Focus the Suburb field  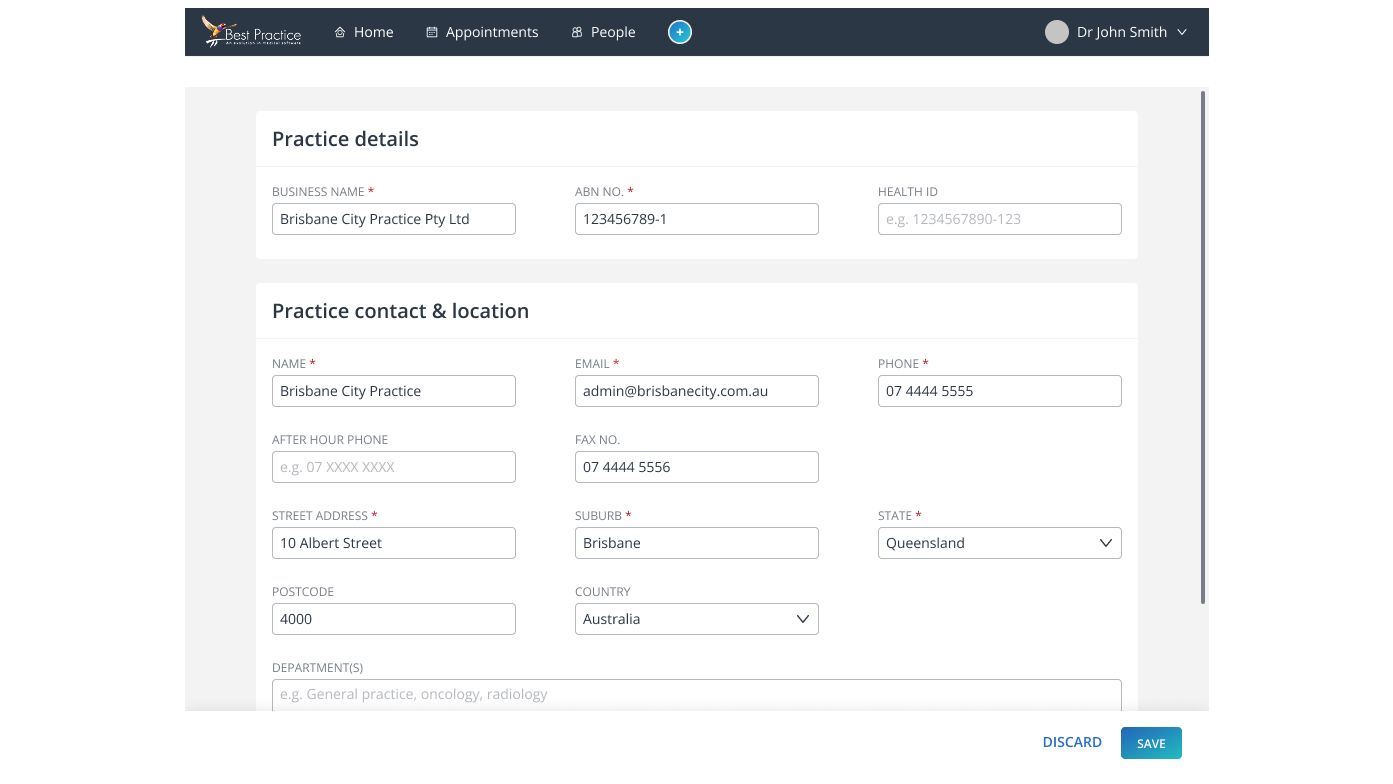697,543
